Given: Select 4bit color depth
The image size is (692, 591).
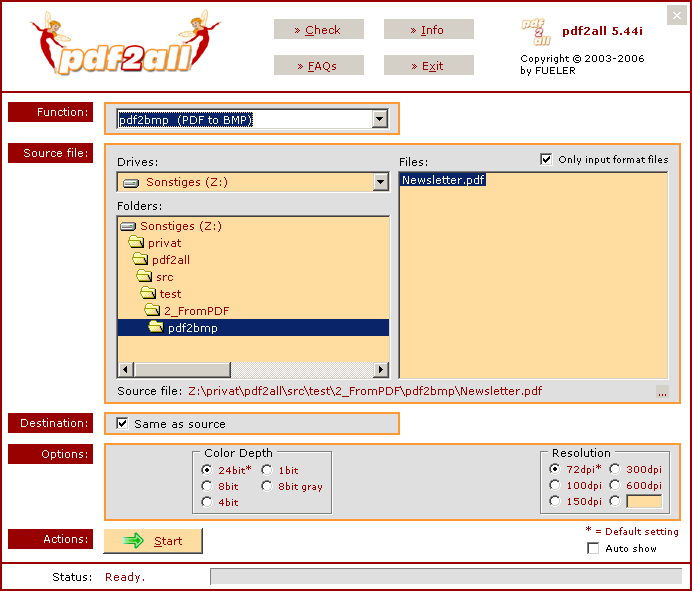Looking at the screenshot, I should [207, 502].
